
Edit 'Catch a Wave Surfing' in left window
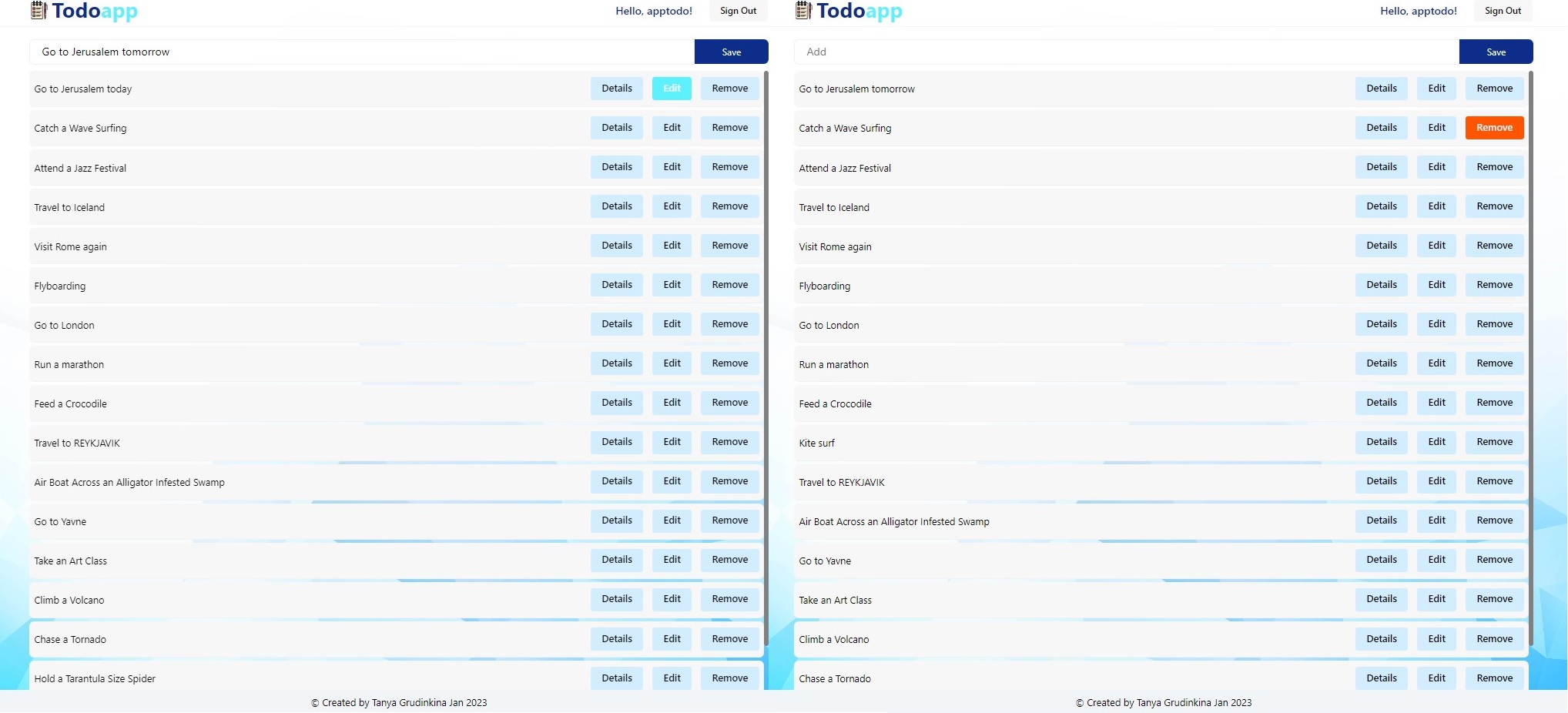coord(672,128)
